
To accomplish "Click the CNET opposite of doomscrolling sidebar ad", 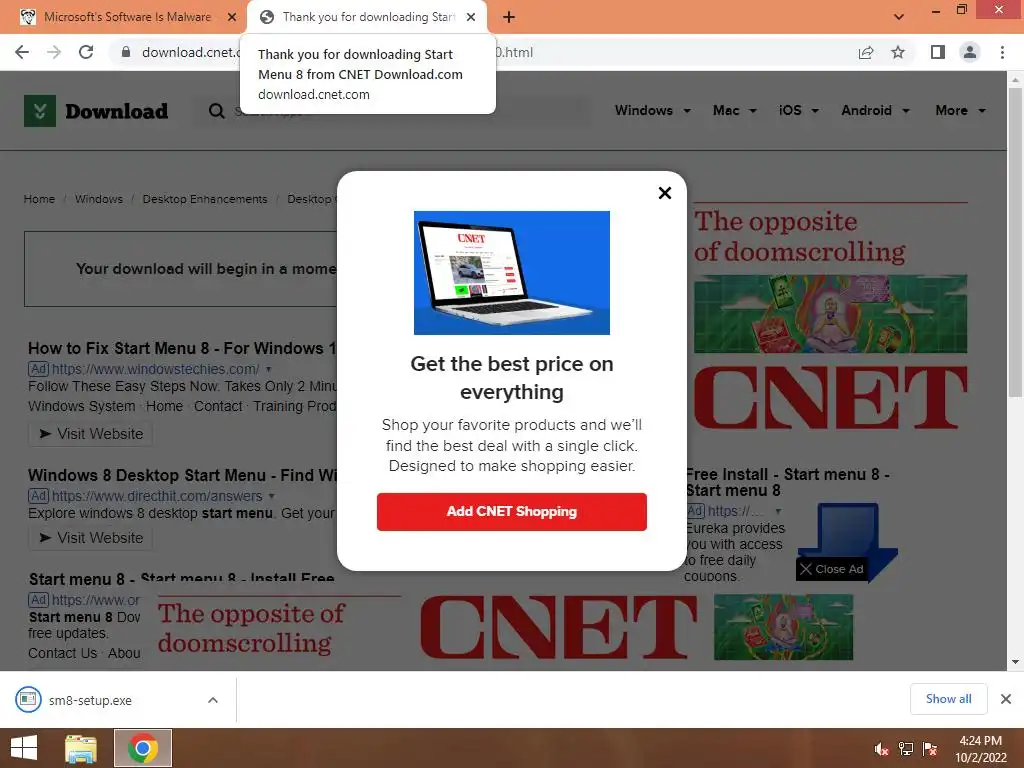I will pyautogui.click(x=830, y=318).
